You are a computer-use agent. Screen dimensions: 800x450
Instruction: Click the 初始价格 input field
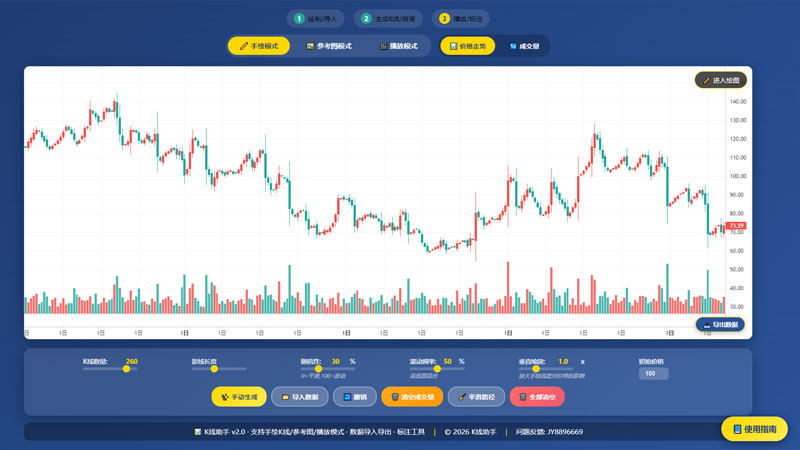click(x=653, y=374)
